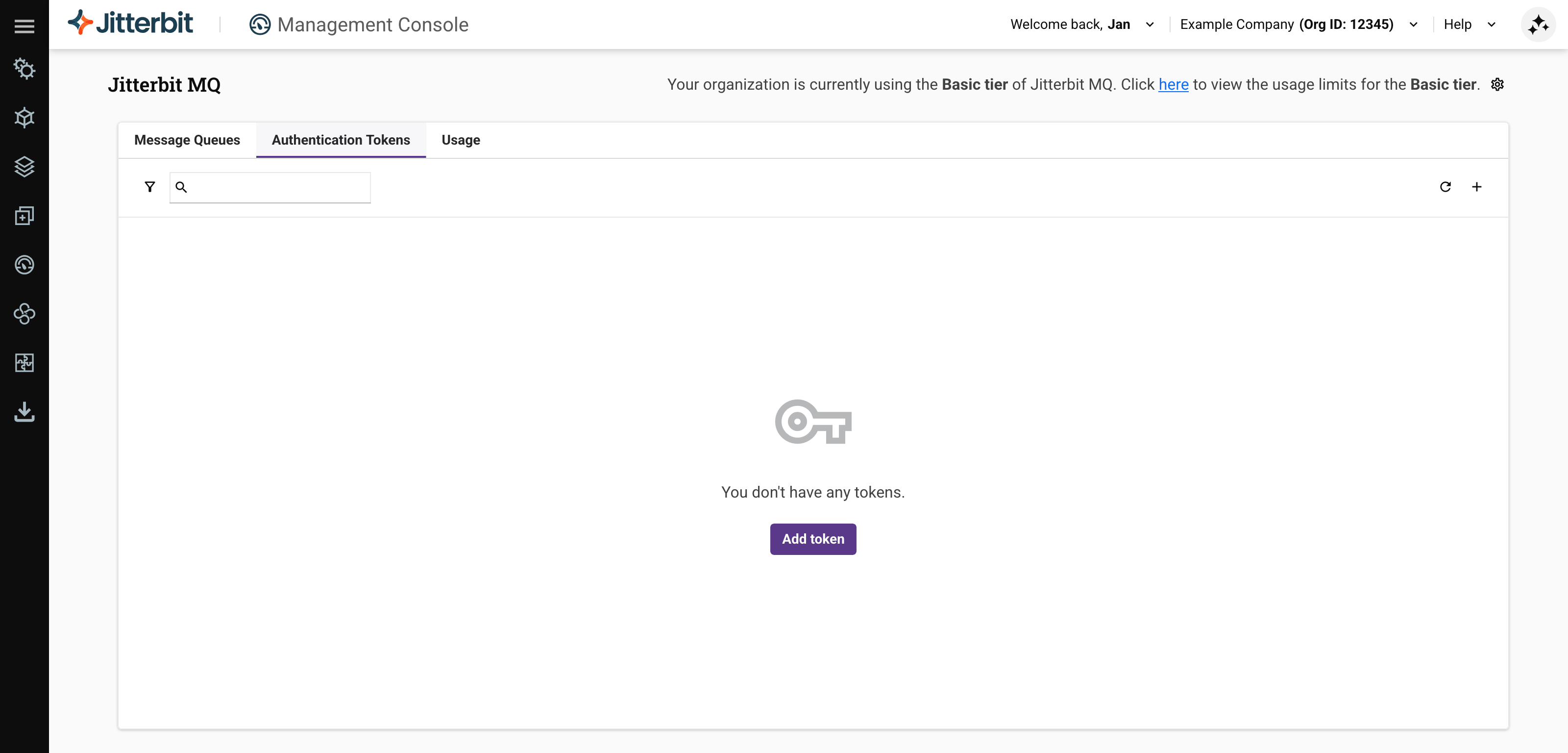
Task: Click the stacked layers icon in sidebar
Action: tap(24, 167)
